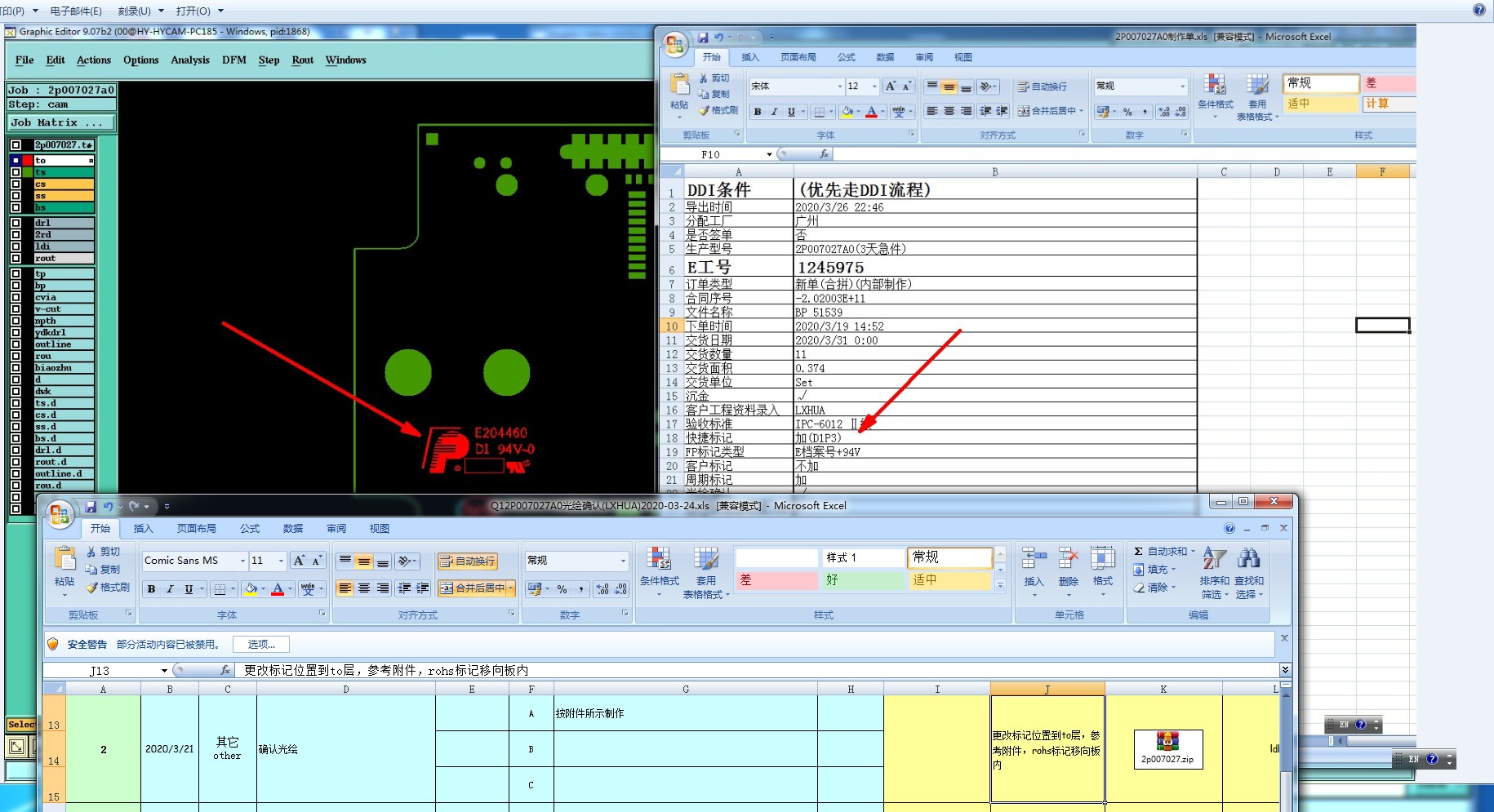Viewport: 1494px width, 812px height.
Task: Toggle the 'rout' layer checkbox in Graphic Editor
Action: click(x=16, y=258)
